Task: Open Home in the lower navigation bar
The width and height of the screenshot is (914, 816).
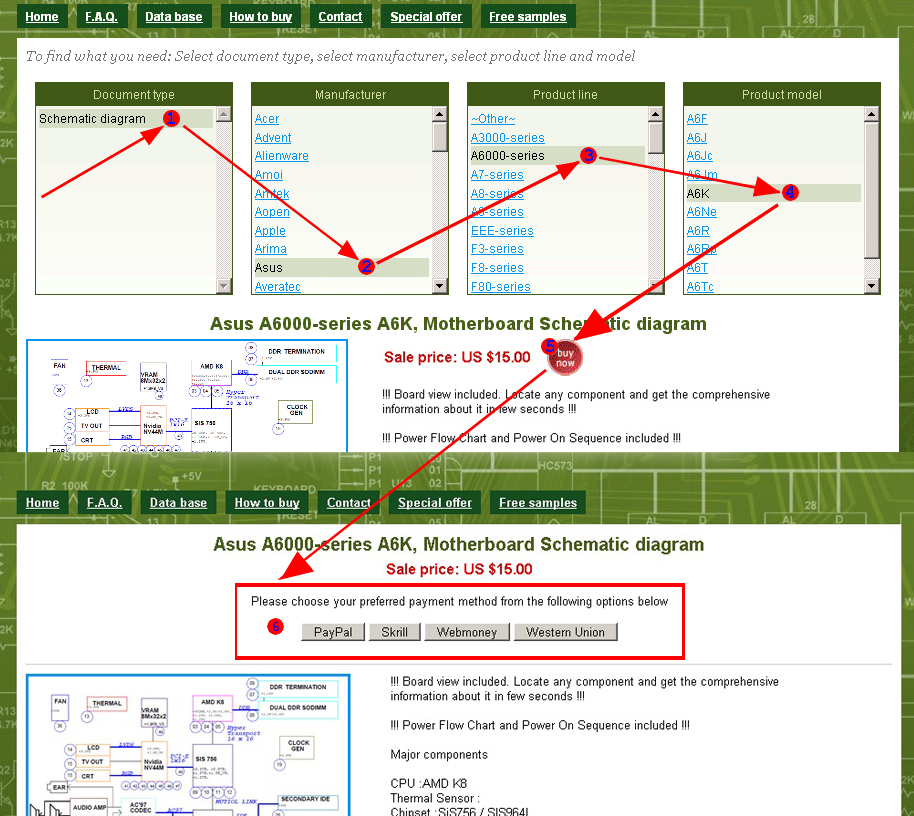Action: point(42,502)
